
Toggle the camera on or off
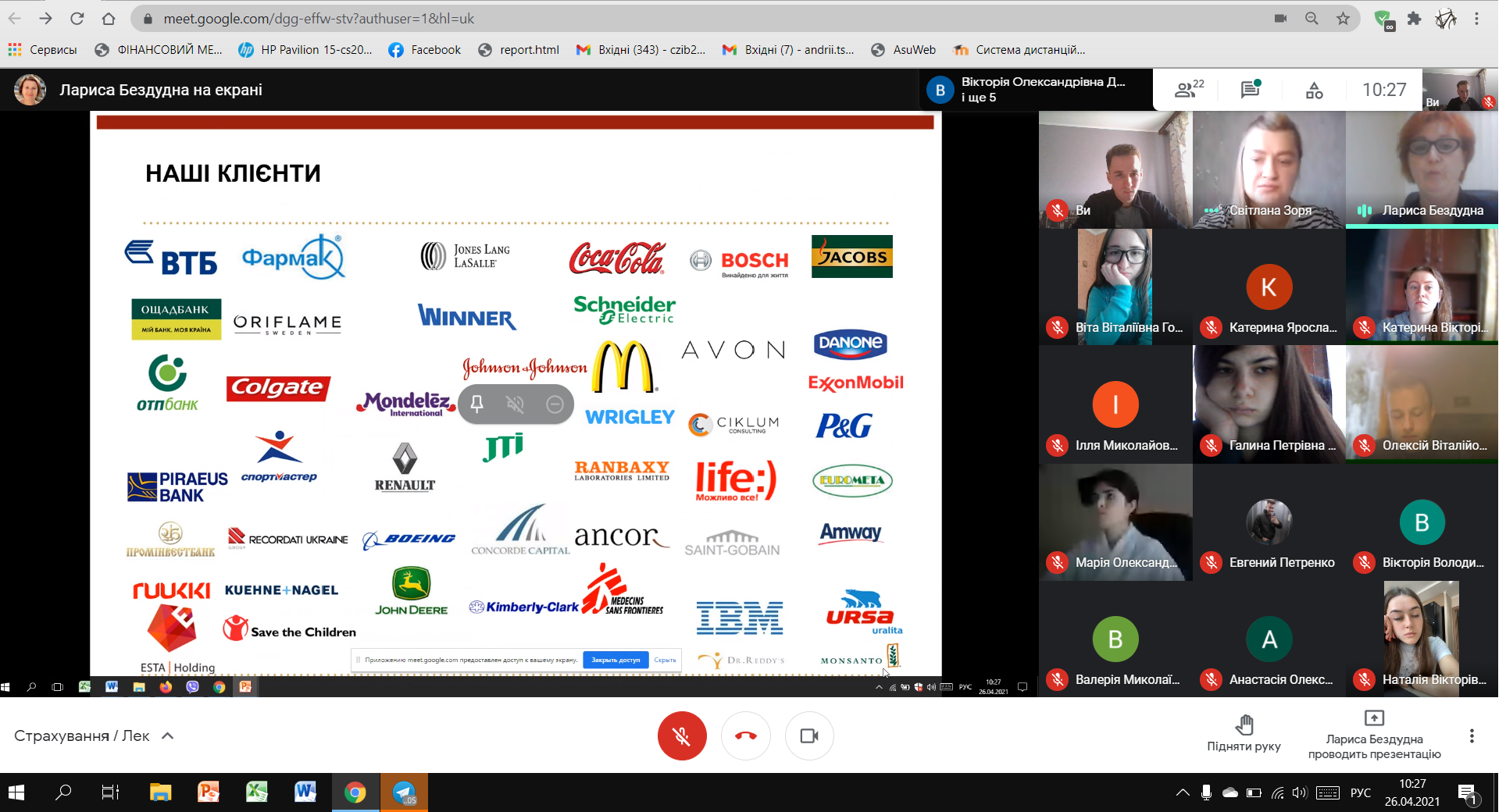pyautogui.click(x=809, y=735)
